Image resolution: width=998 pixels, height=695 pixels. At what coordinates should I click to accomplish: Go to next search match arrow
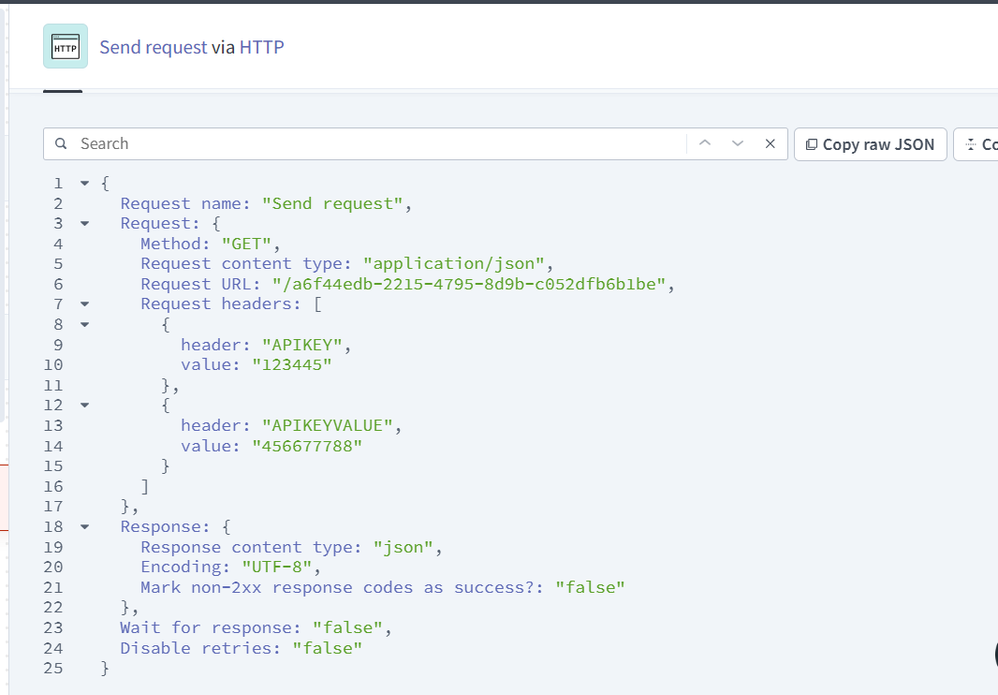coord(737,143)
